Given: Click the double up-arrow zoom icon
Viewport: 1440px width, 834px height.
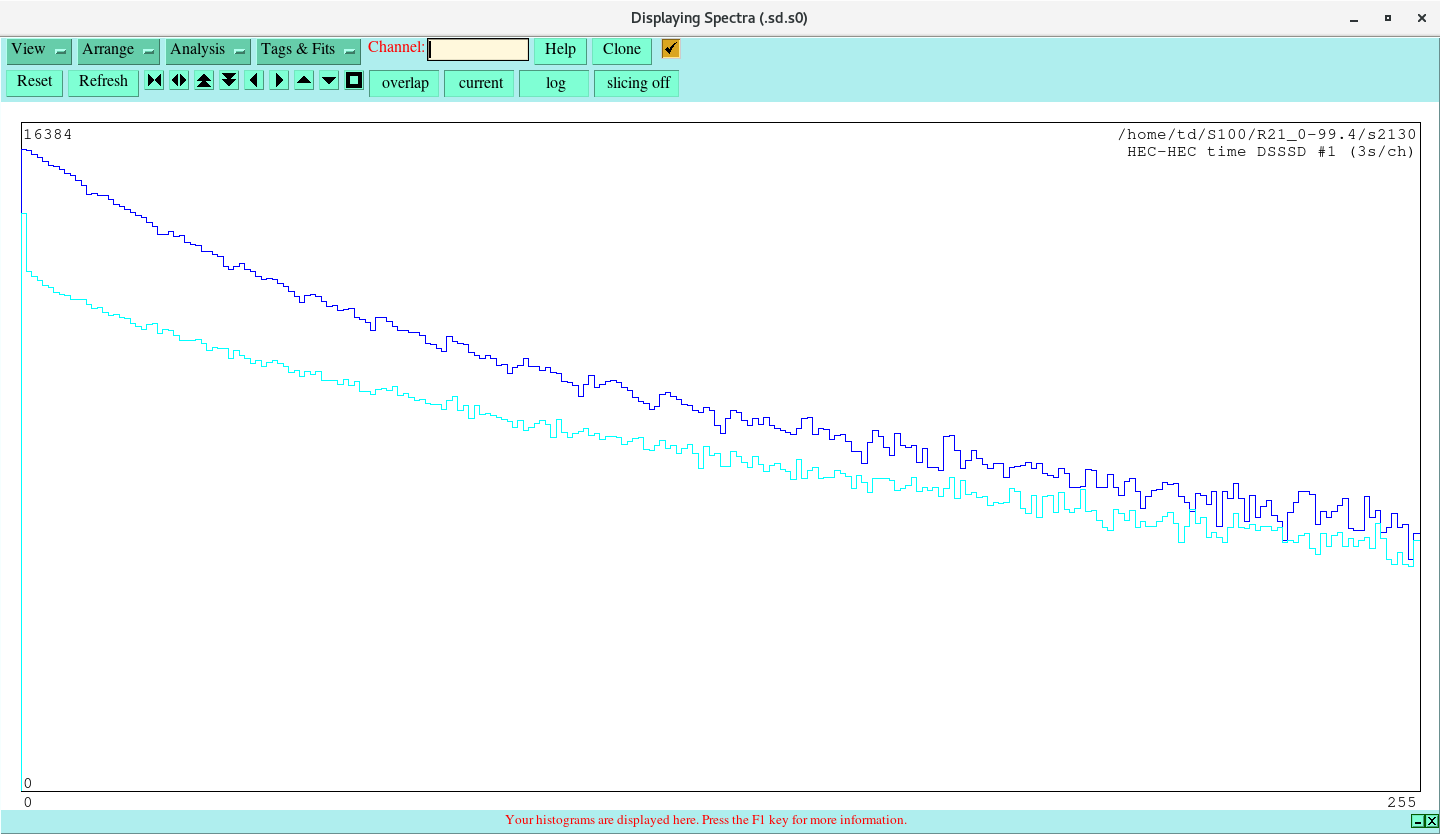Looking at the screenshot, I should (204, 80).
